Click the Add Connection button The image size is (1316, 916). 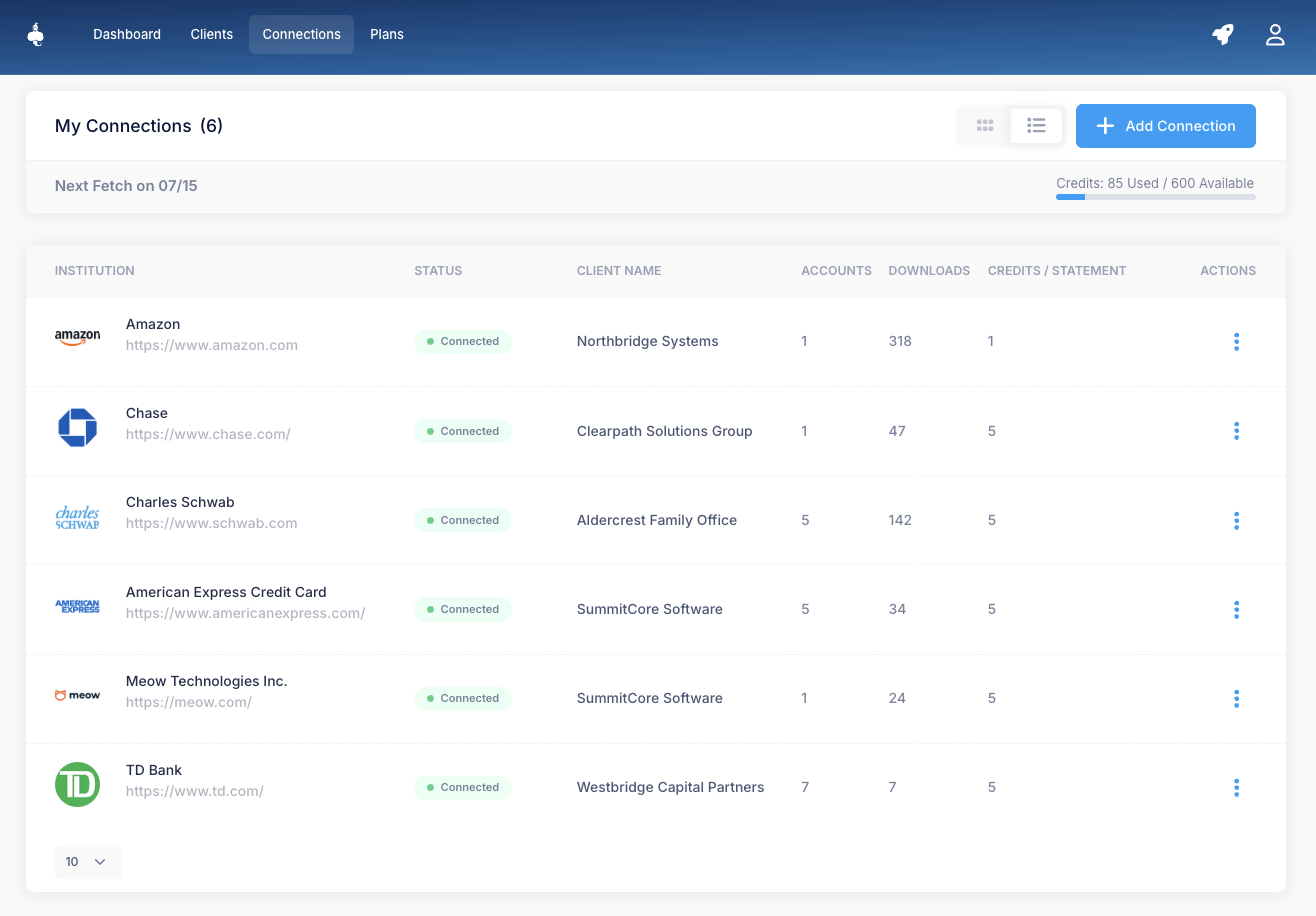(x=1165, y=126)
